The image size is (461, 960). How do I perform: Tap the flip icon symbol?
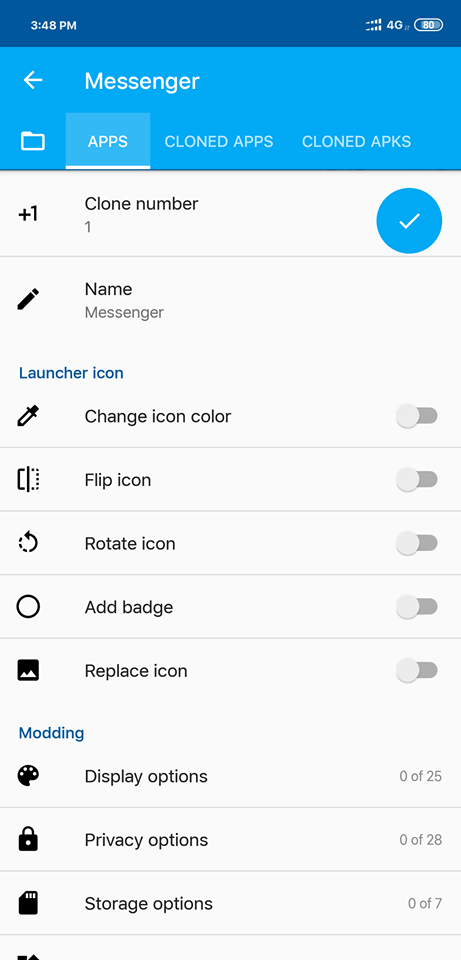click(28, 480)
